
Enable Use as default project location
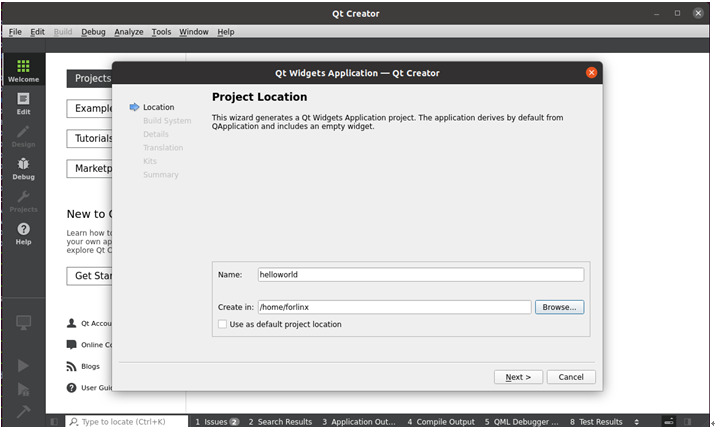click(222, 324)
